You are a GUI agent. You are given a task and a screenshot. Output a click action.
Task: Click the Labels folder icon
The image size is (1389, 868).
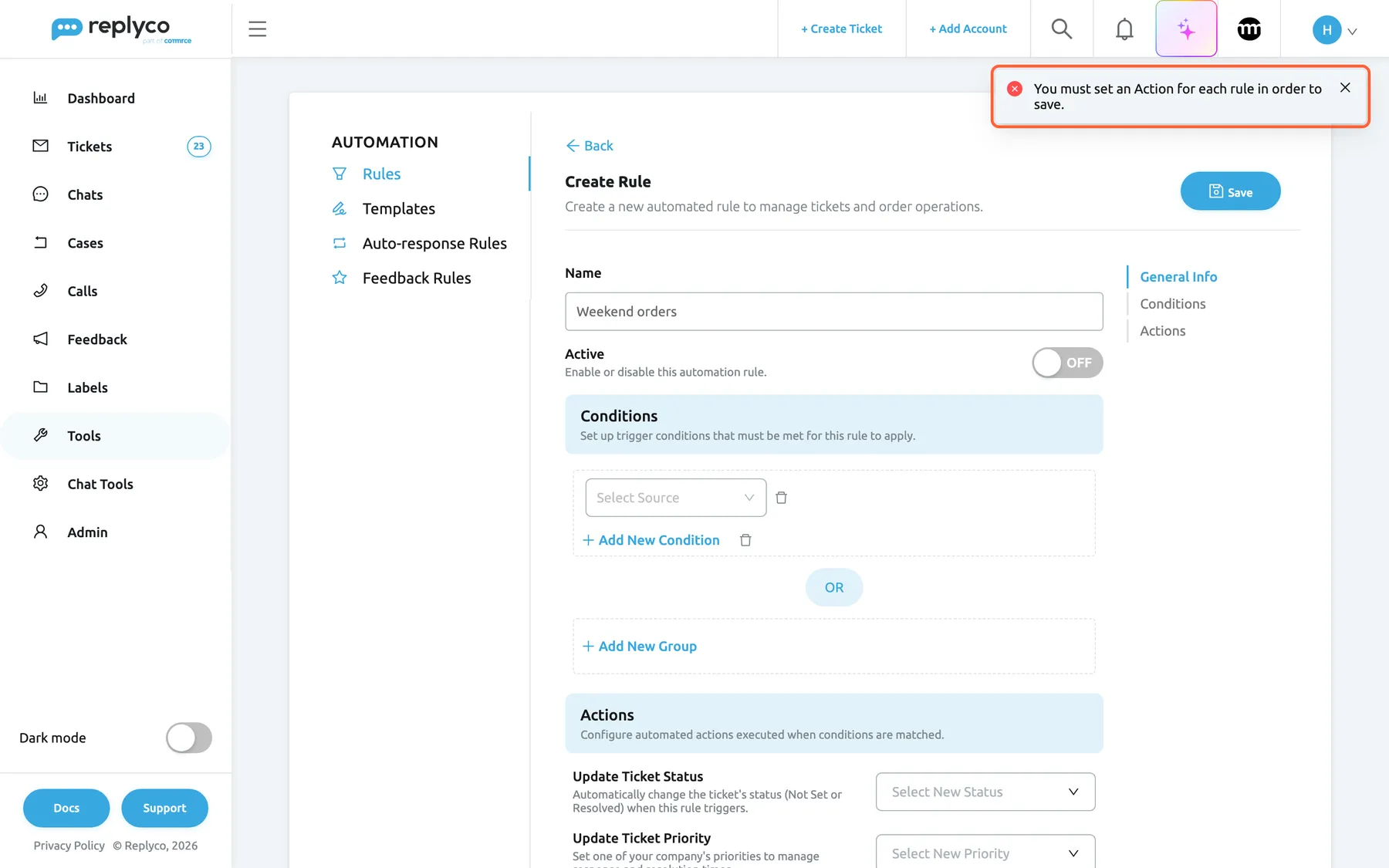point(41,387)
